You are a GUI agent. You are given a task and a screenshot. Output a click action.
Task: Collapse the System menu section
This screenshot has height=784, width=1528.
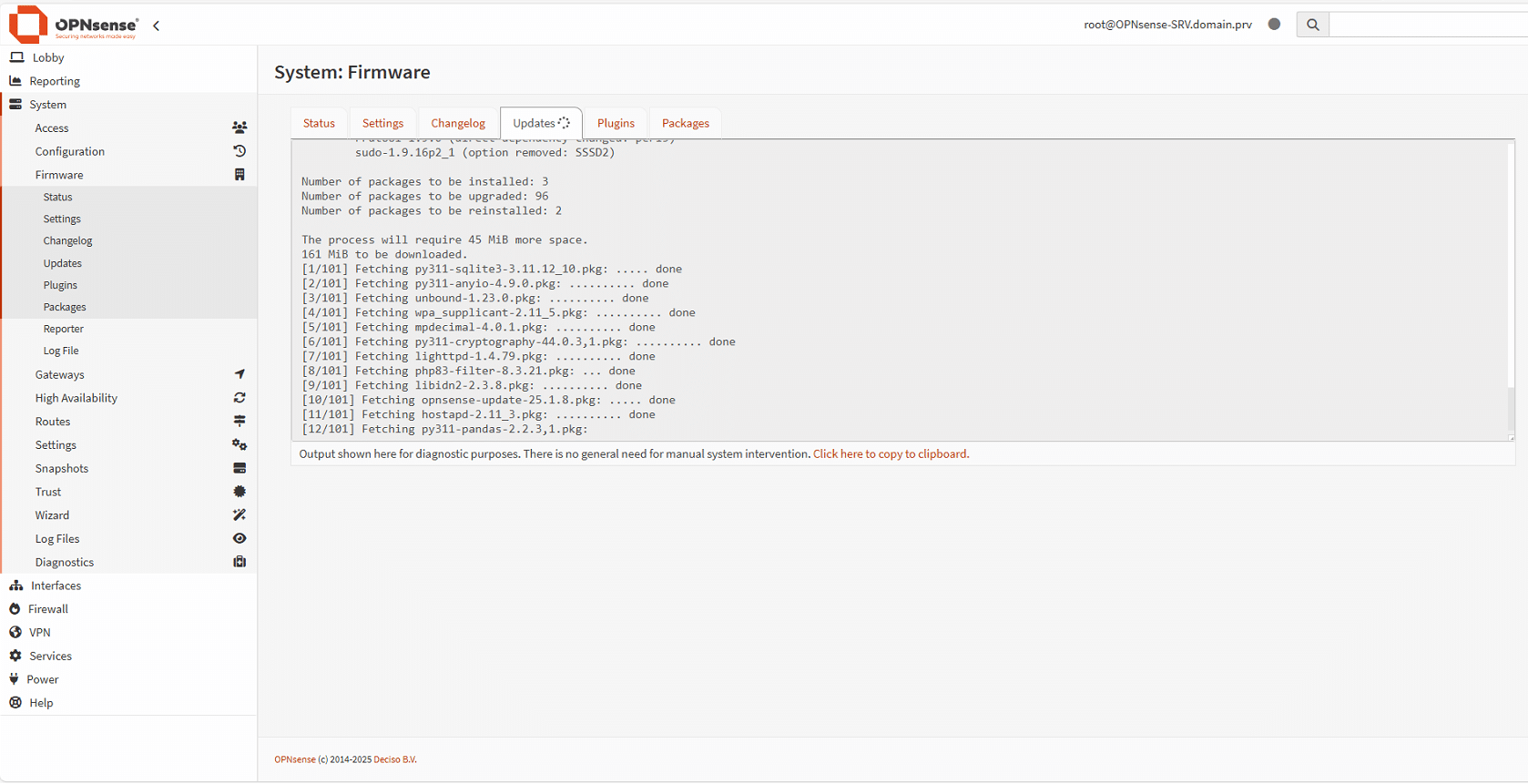click(128, 105)
